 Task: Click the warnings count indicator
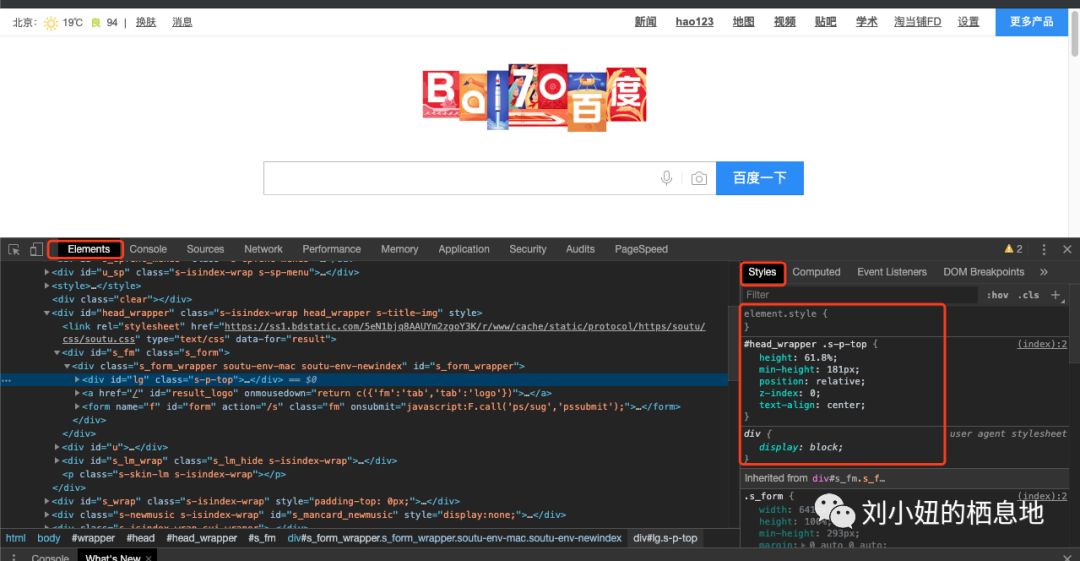point(1013,249)
